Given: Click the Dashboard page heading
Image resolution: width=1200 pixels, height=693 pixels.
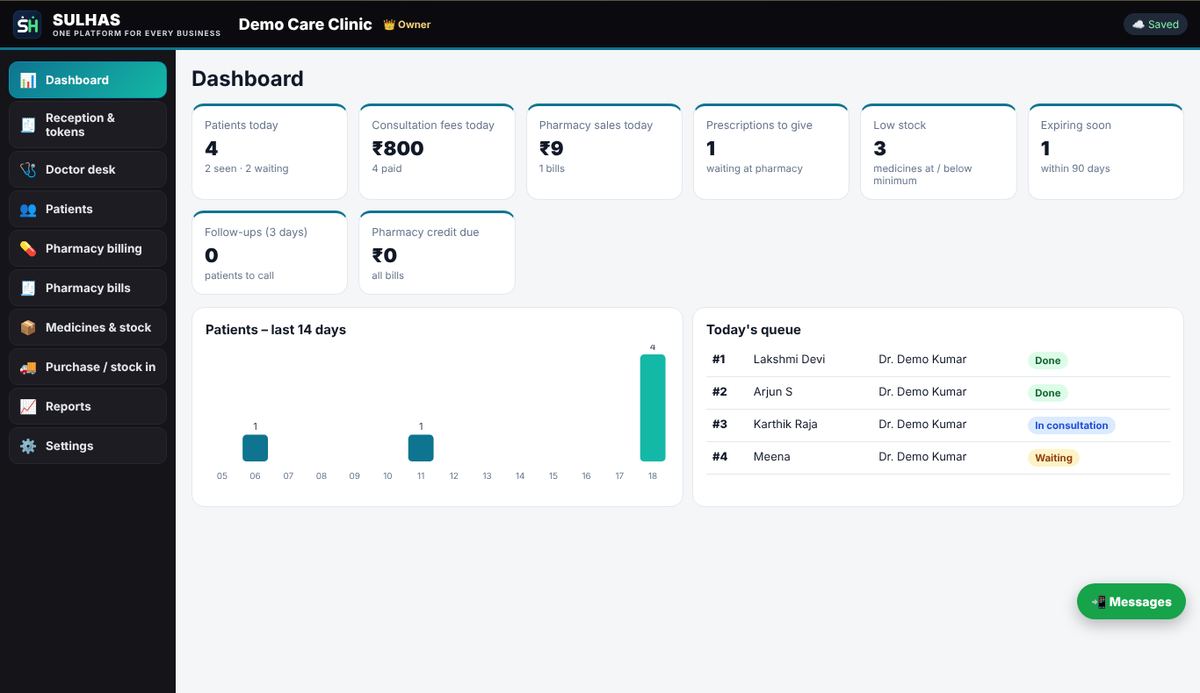Looking at the screenshot, I should tap(248, 79).
